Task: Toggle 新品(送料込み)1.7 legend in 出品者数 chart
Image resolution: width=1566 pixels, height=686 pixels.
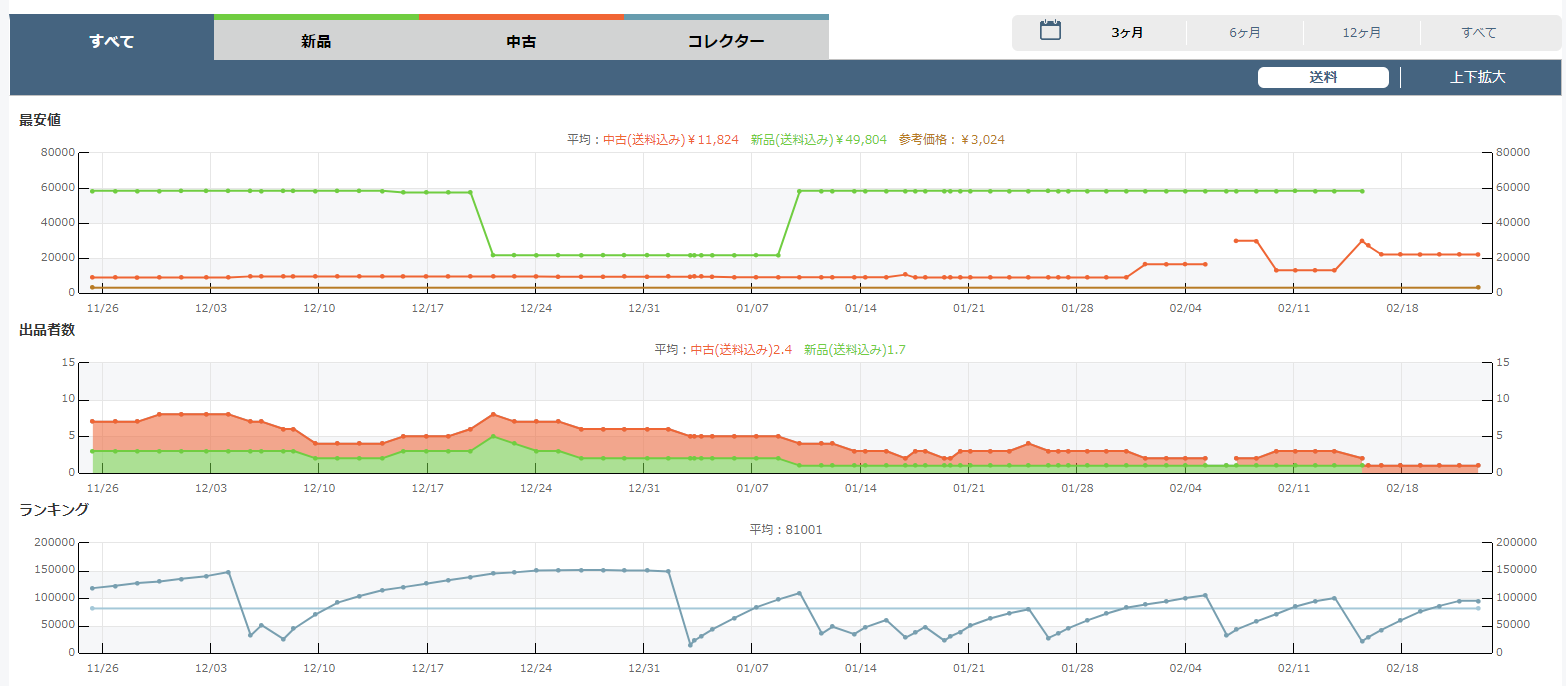Action: 855,350
